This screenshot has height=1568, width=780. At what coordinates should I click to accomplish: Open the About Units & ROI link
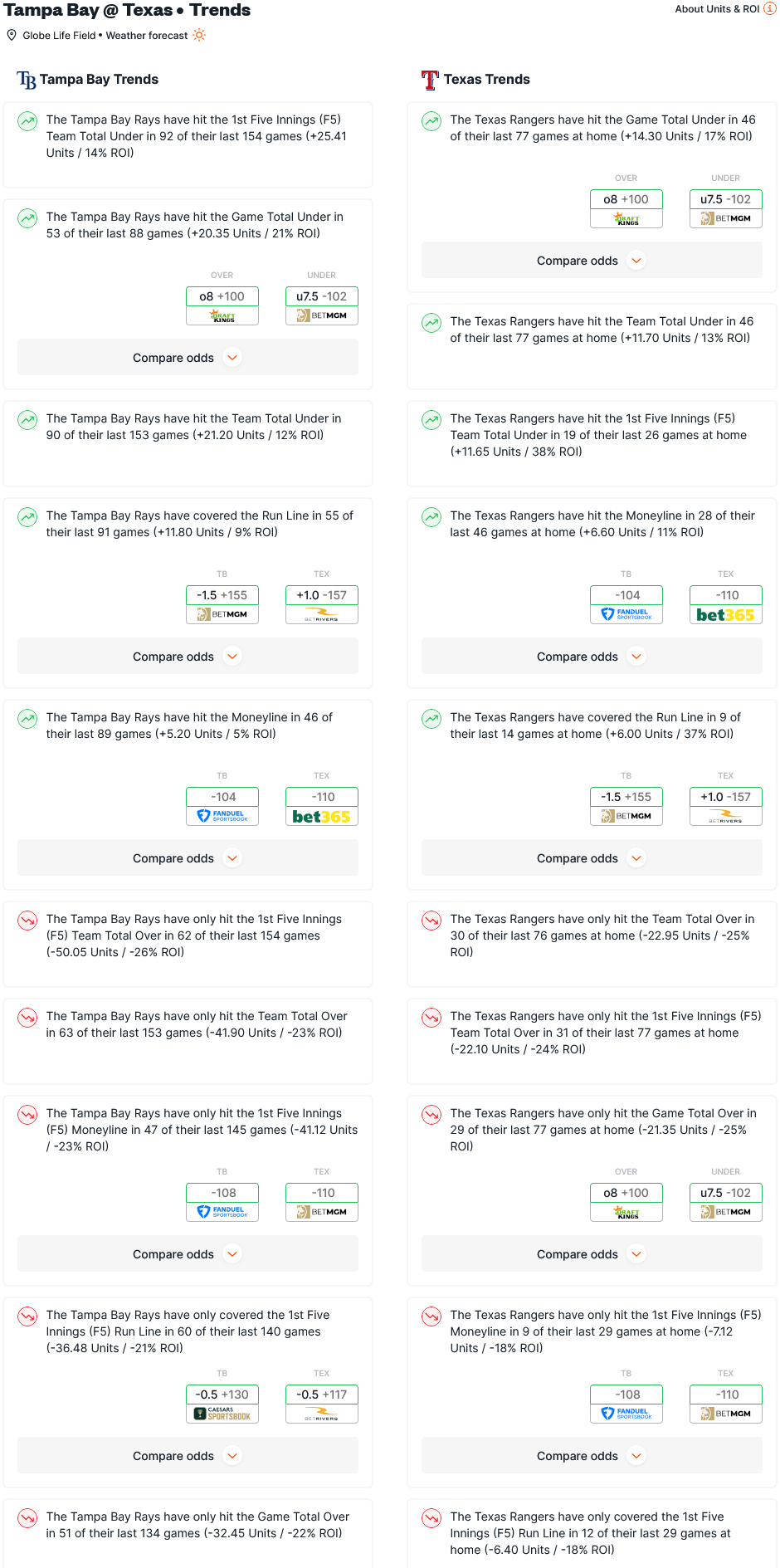pos(717,9)
